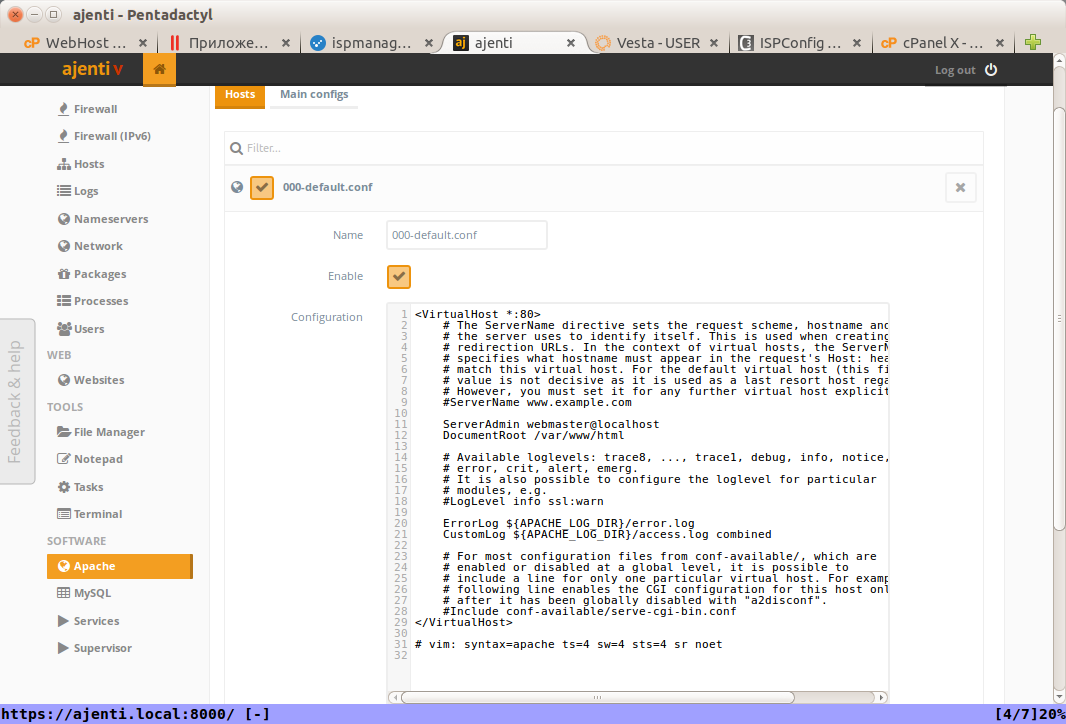Click the power icon next to Log out
Image resolution: width=1066 pixels, height=724 pixels.
(989, 70)
